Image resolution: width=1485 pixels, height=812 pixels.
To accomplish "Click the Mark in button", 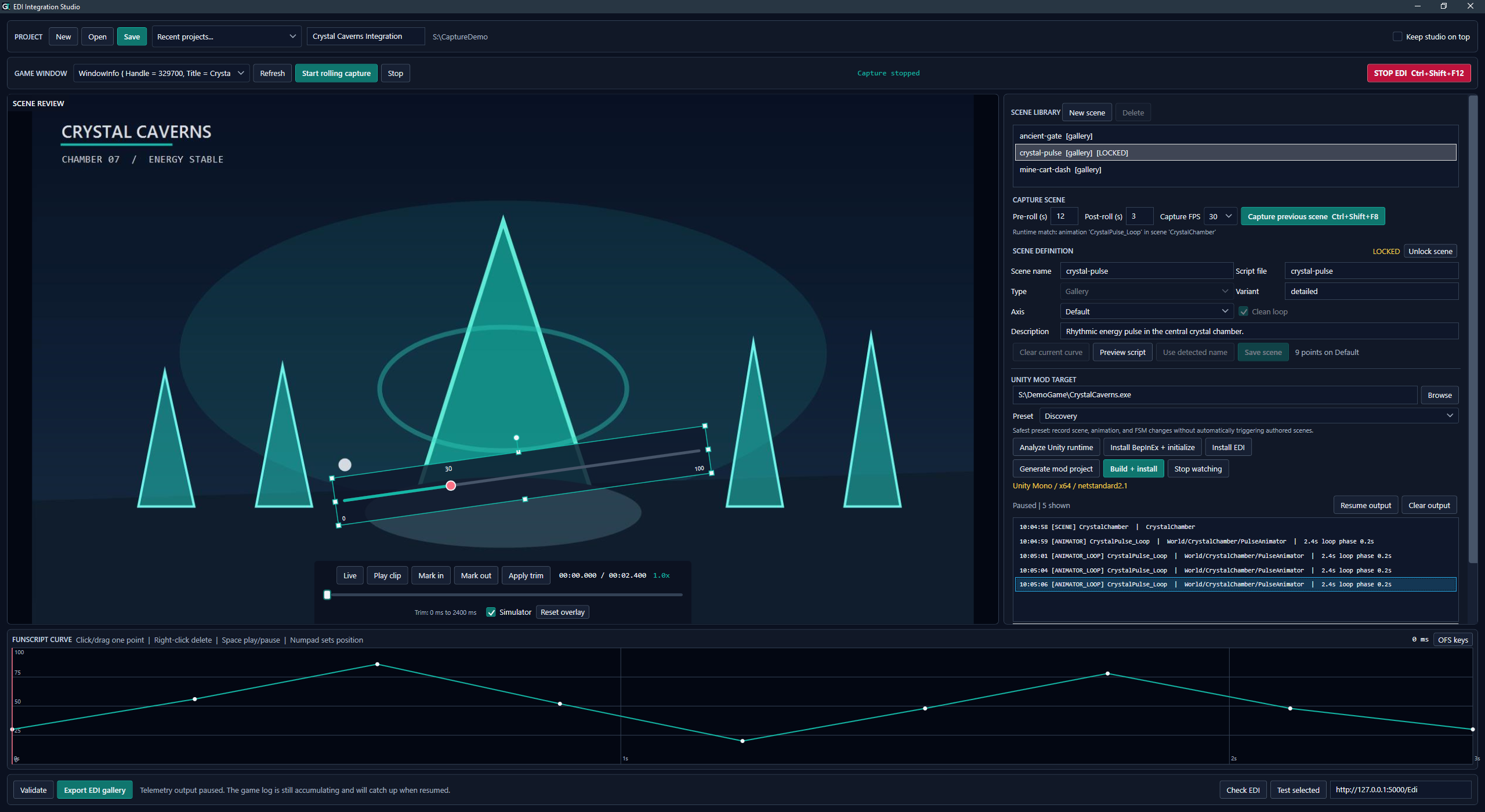I will point(431,575).
